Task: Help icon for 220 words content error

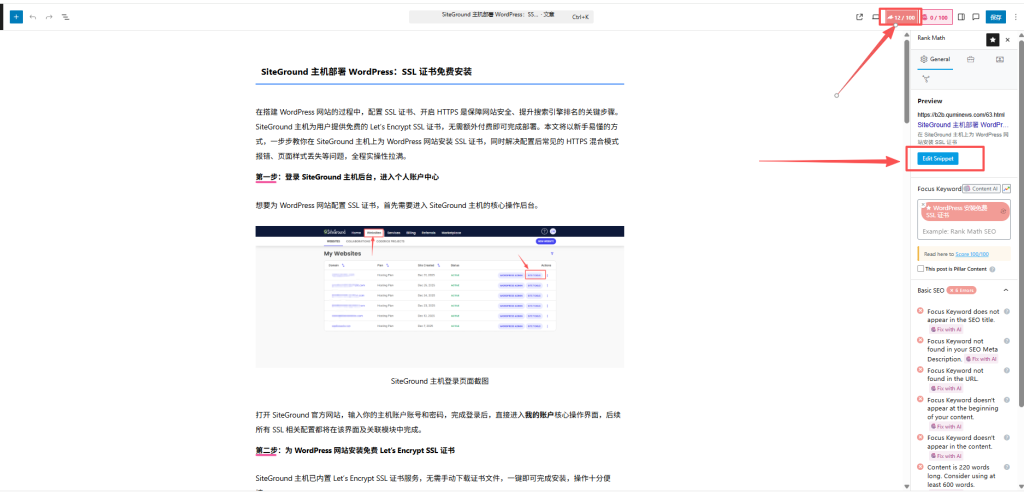Action: 1006,467
